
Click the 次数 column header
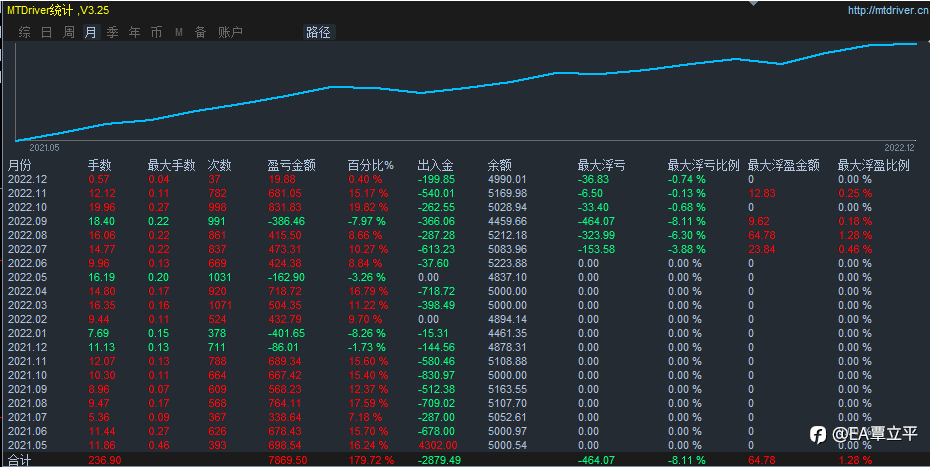[x=219, y=165]
